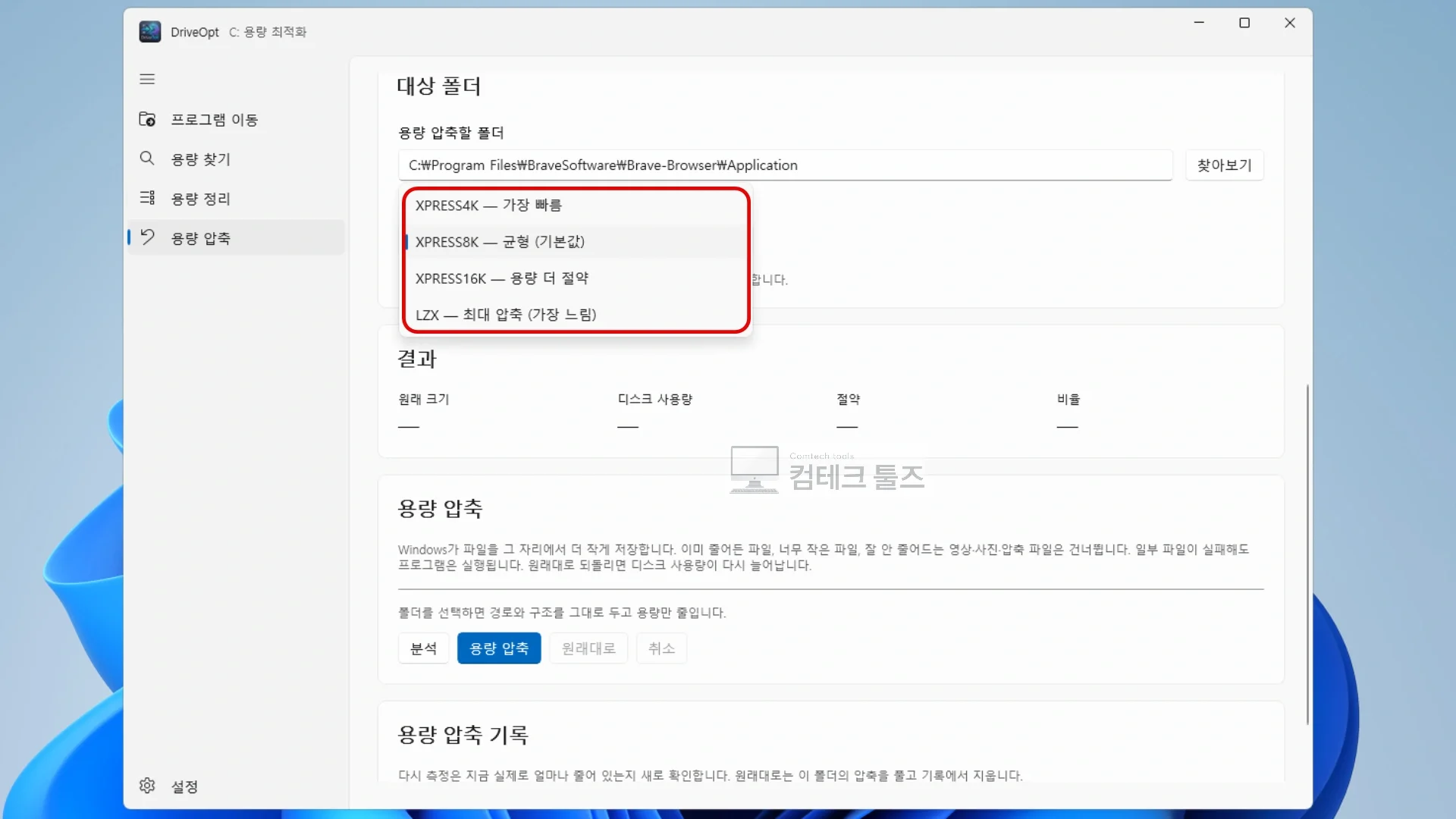The width and height of the screenshot is (1456, 819).
Task: Click the 원래 크기 result label
Action: [x=424, y=399]
